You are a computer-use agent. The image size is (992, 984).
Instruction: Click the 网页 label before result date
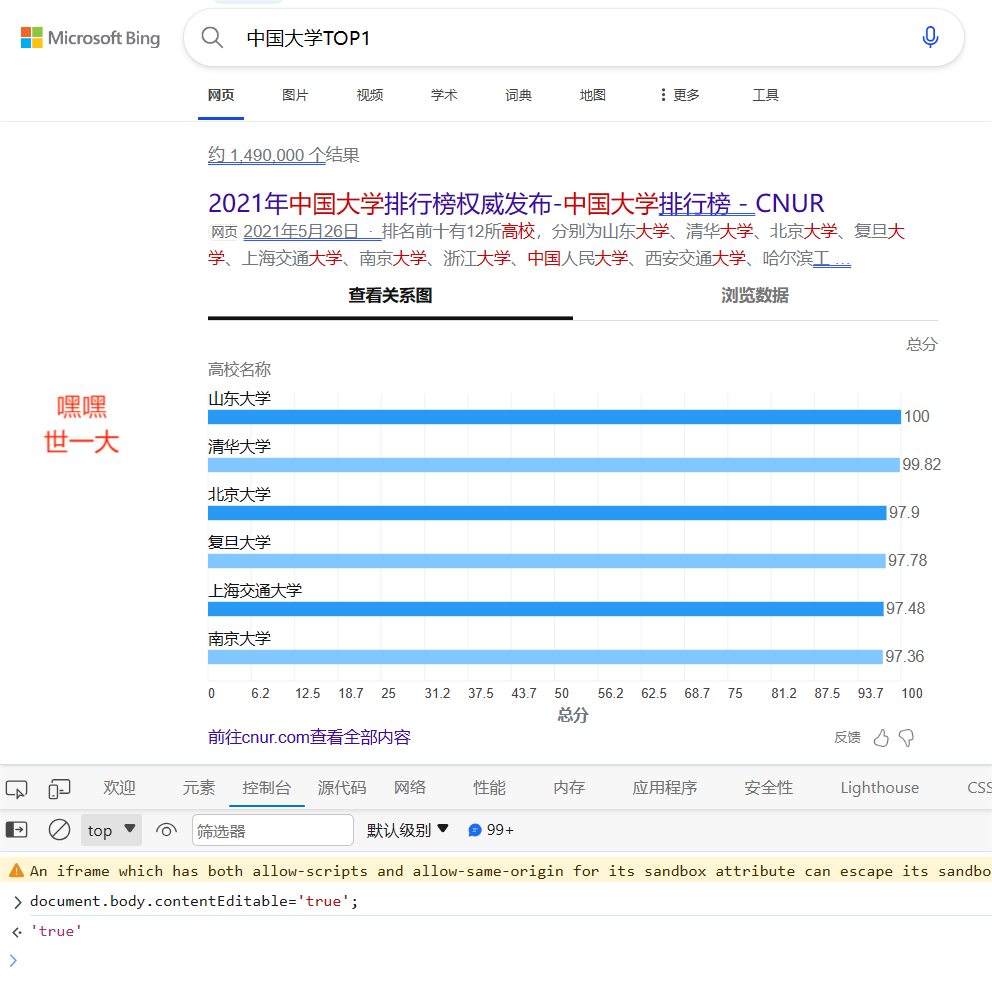[x=224, y=232]
